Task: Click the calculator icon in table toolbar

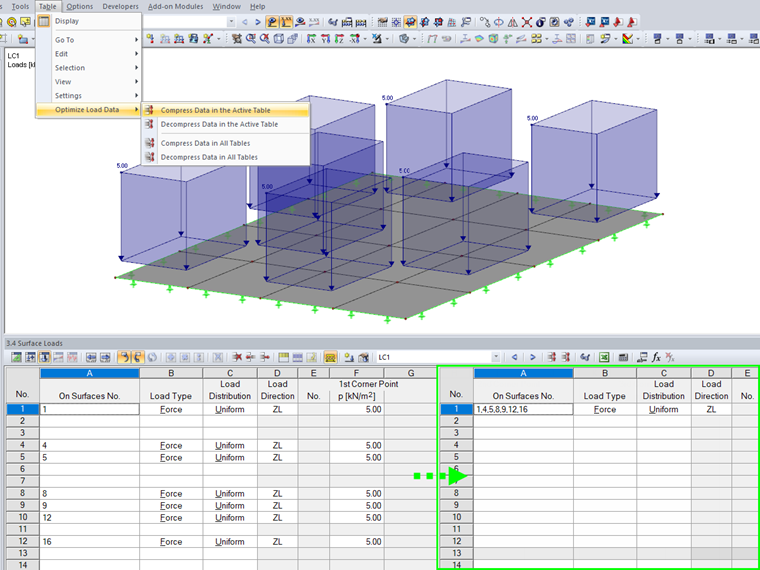Action: [x=623, y=357]
